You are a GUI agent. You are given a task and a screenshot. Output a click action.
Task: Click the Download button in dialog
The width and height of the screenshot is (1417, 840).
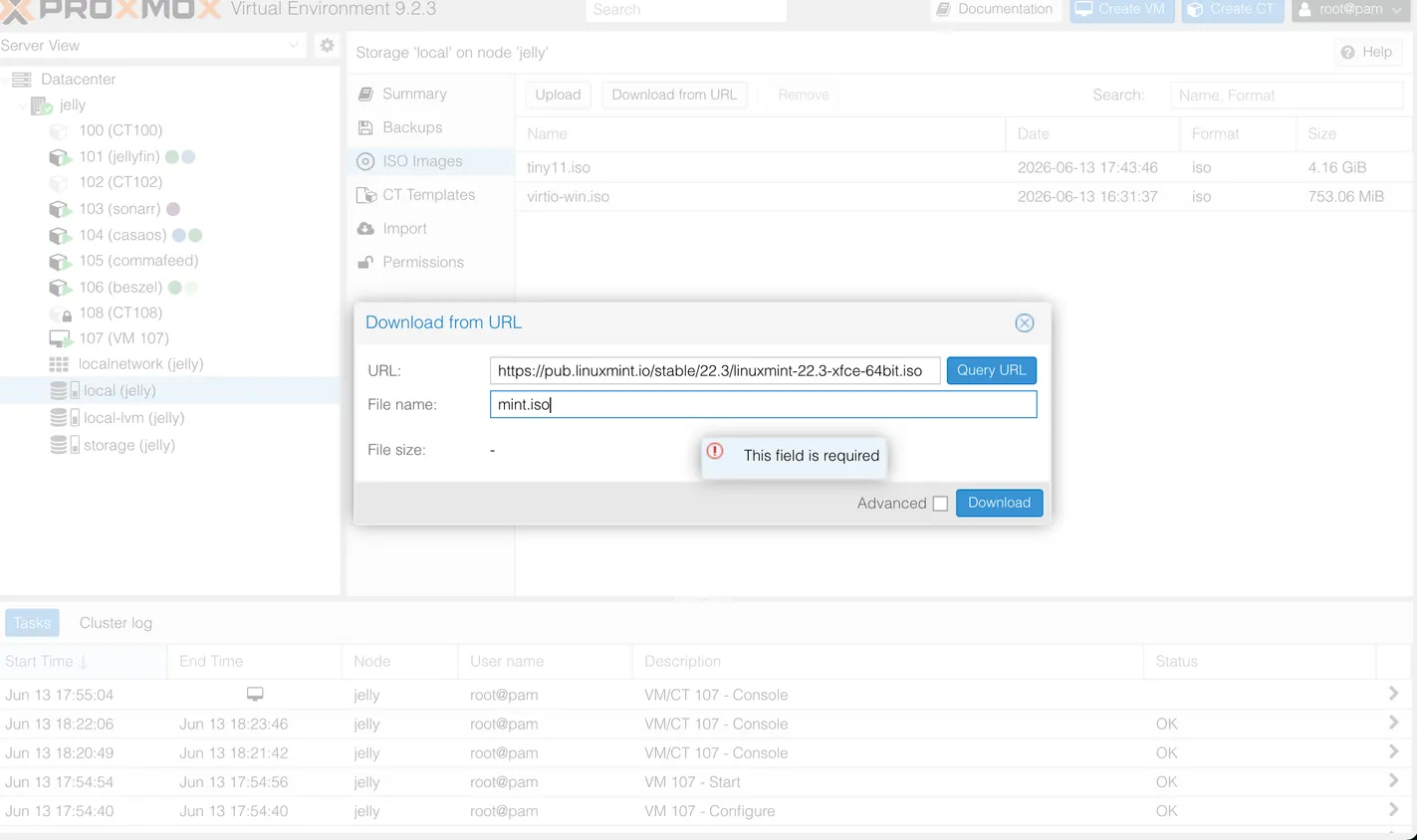999,503
